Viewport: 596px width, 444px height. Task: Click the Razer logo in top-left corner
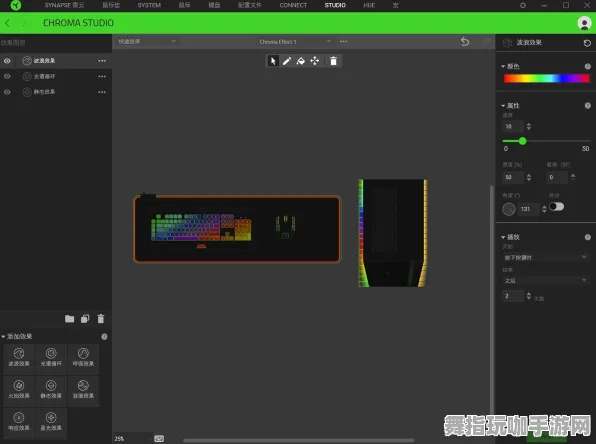tap(16, 5)
